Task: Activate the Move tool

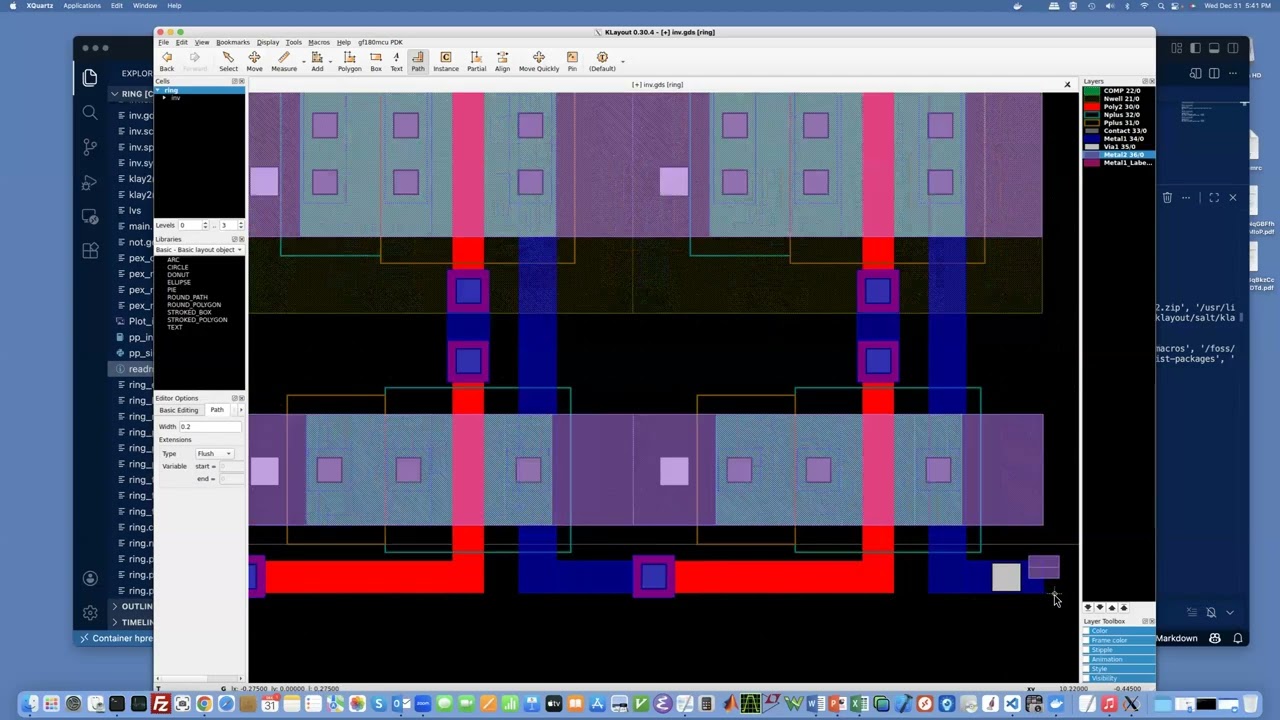Action: pos(254,61)
